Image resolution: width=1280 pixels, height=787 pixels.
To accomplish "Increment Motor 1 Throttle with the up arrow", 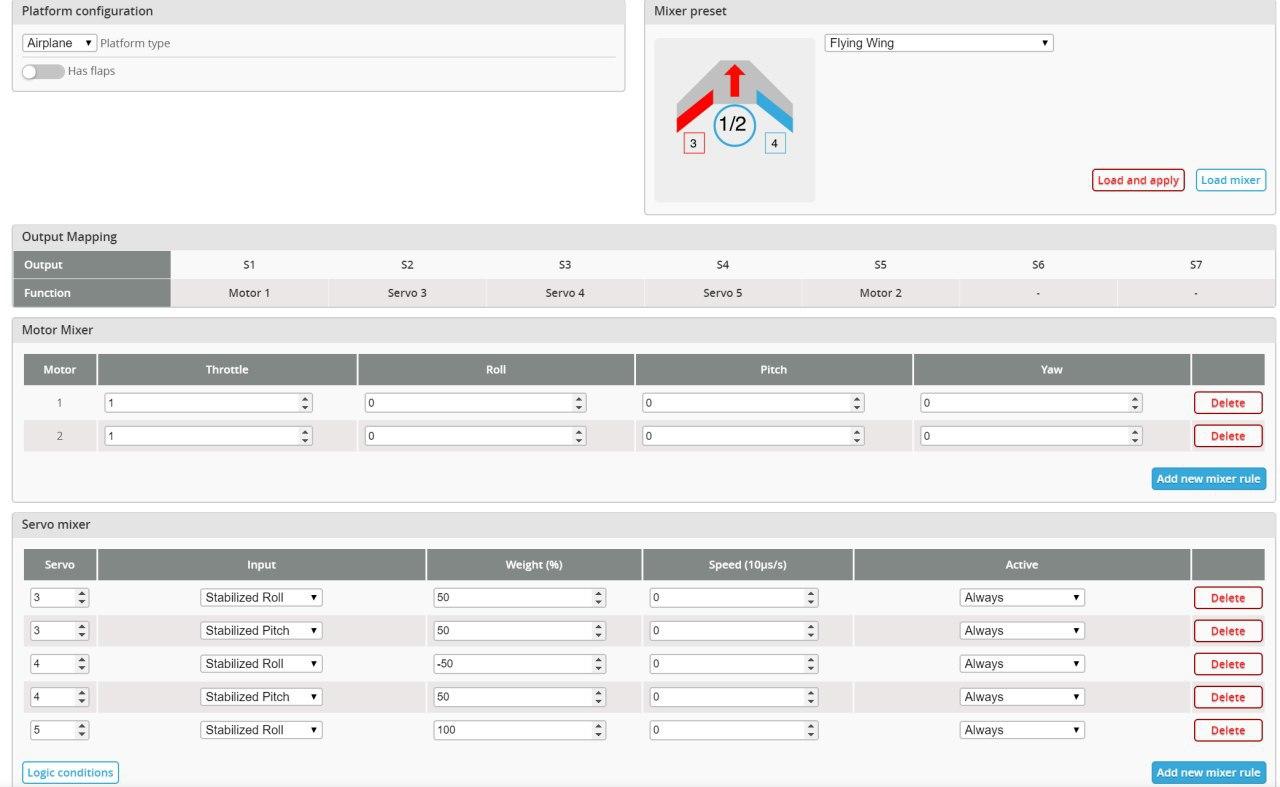I will point(305,398).
